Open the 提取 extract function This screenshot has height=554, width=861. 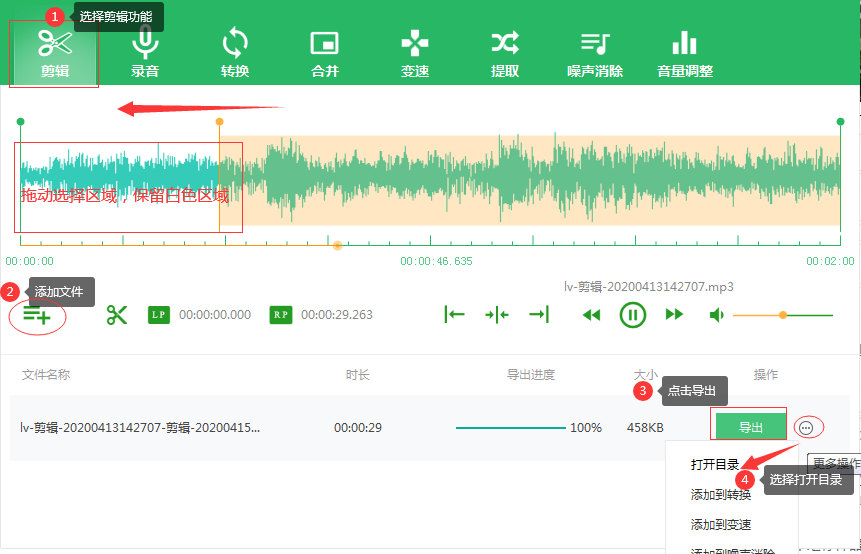click(x=505, y=53)
